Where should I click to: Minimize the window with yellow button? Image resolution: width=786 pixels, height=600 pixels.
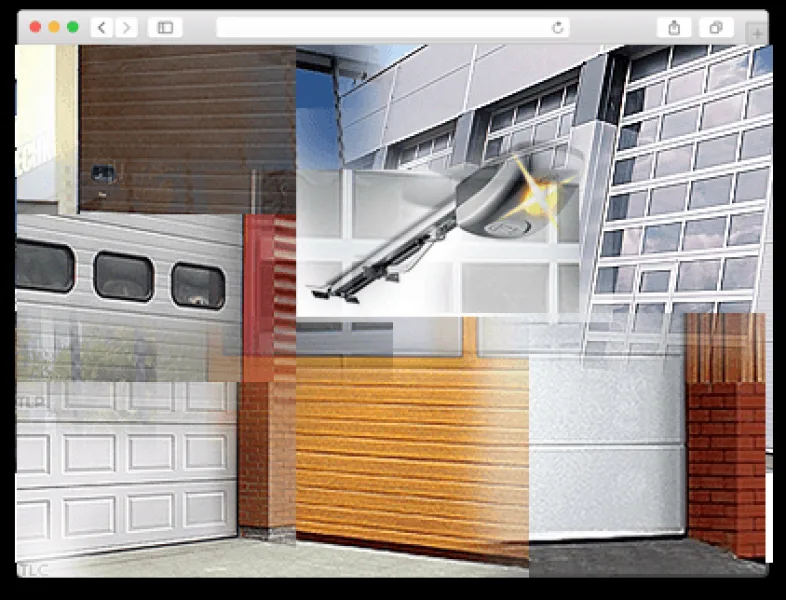[54, 27]
